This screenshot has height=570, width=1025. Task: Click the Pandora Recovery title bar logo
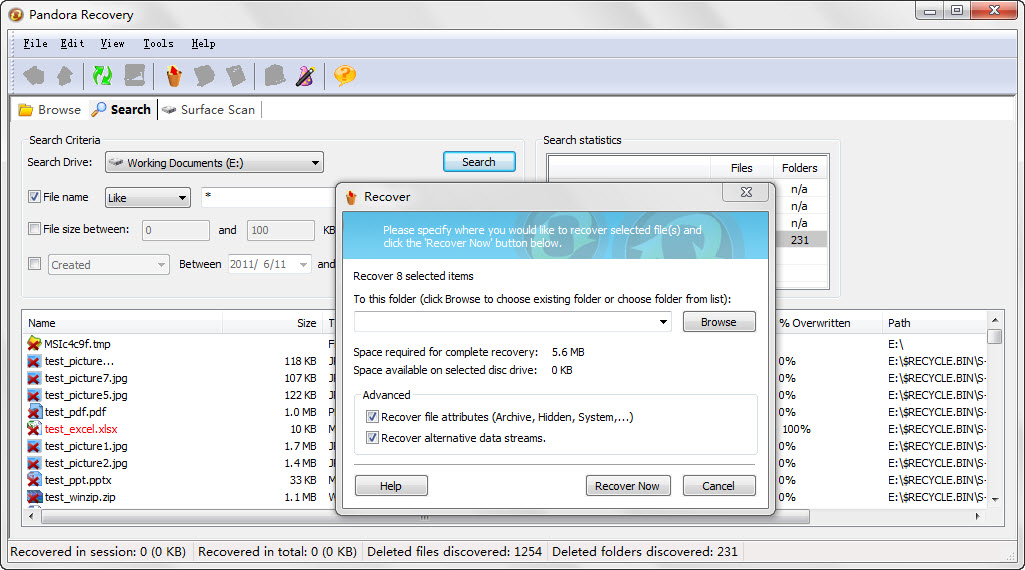(x=16, y=14)
